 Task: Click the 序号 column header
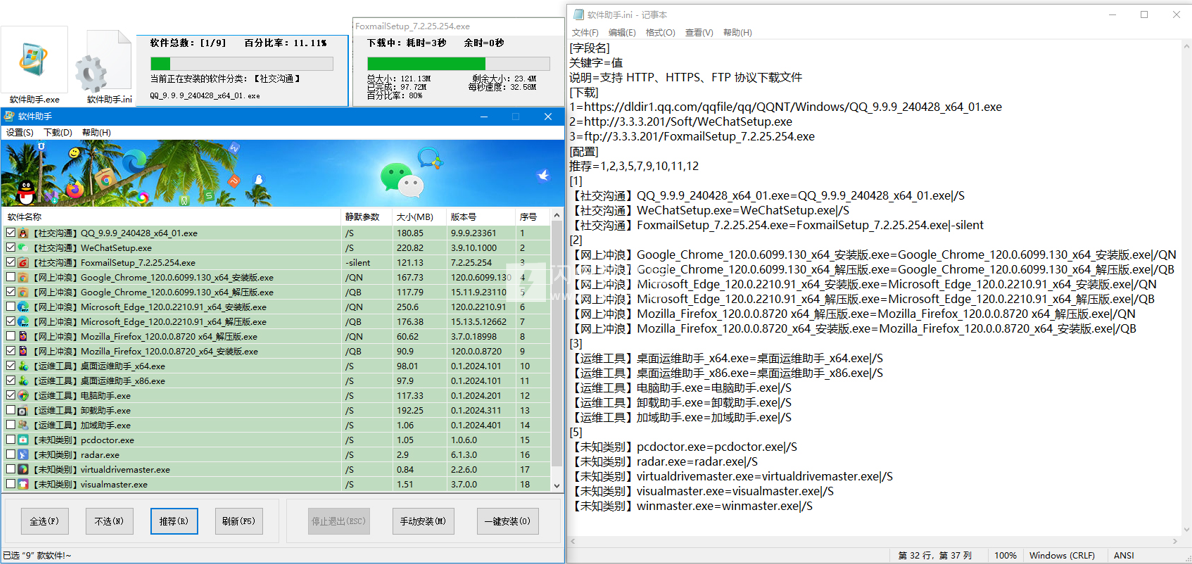(533, 217)
